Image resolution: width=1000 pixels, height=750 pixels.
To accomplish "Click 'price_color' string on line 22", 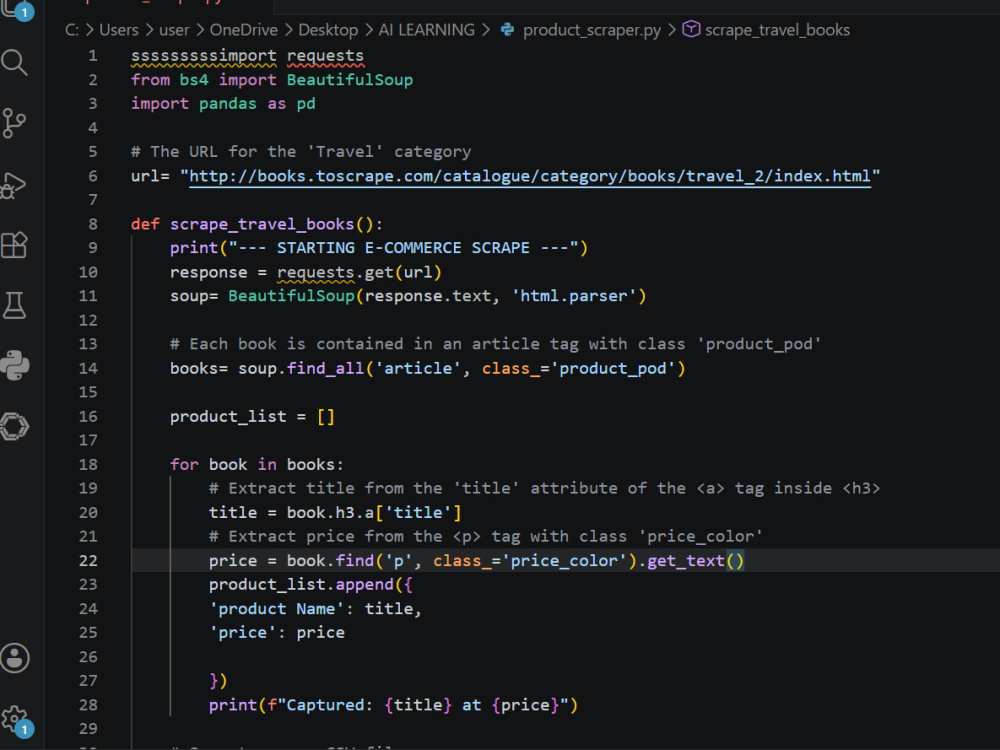I will 564,561.
